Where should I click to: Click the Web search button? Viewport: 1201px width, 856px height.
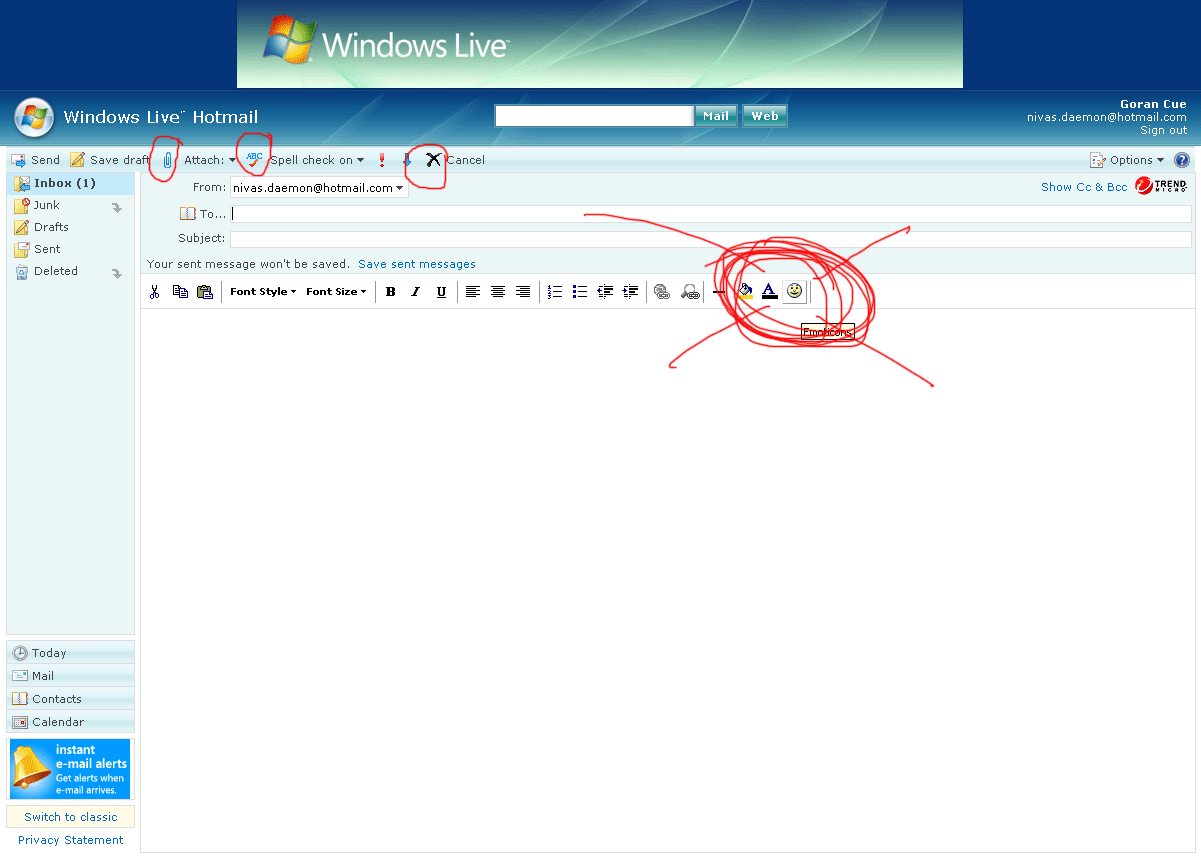point(765,116)
